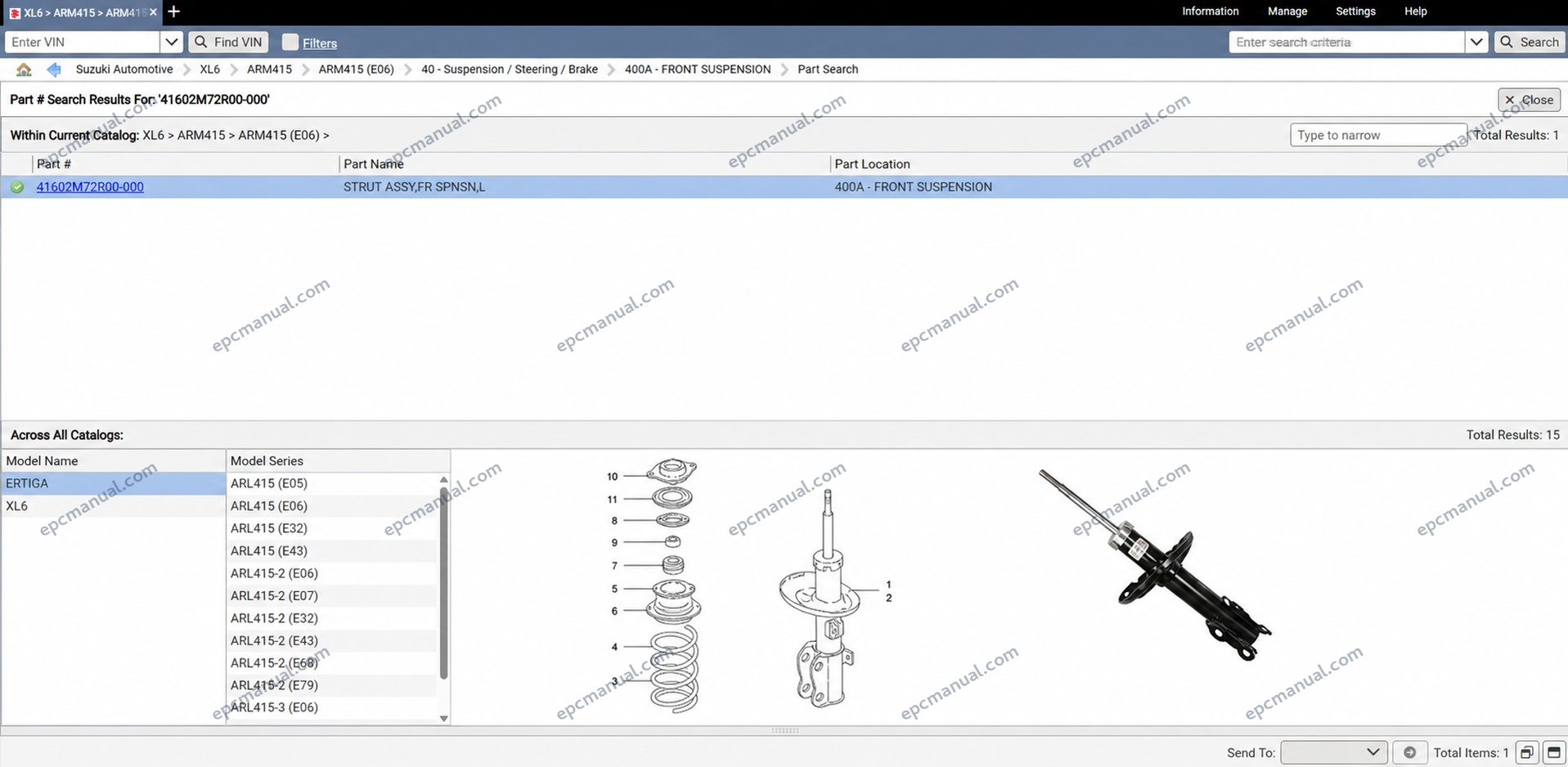Click the restore panel icon at bottom right
The image size is (1568, 767).
pyautogui.click(x=1527, y=752)
